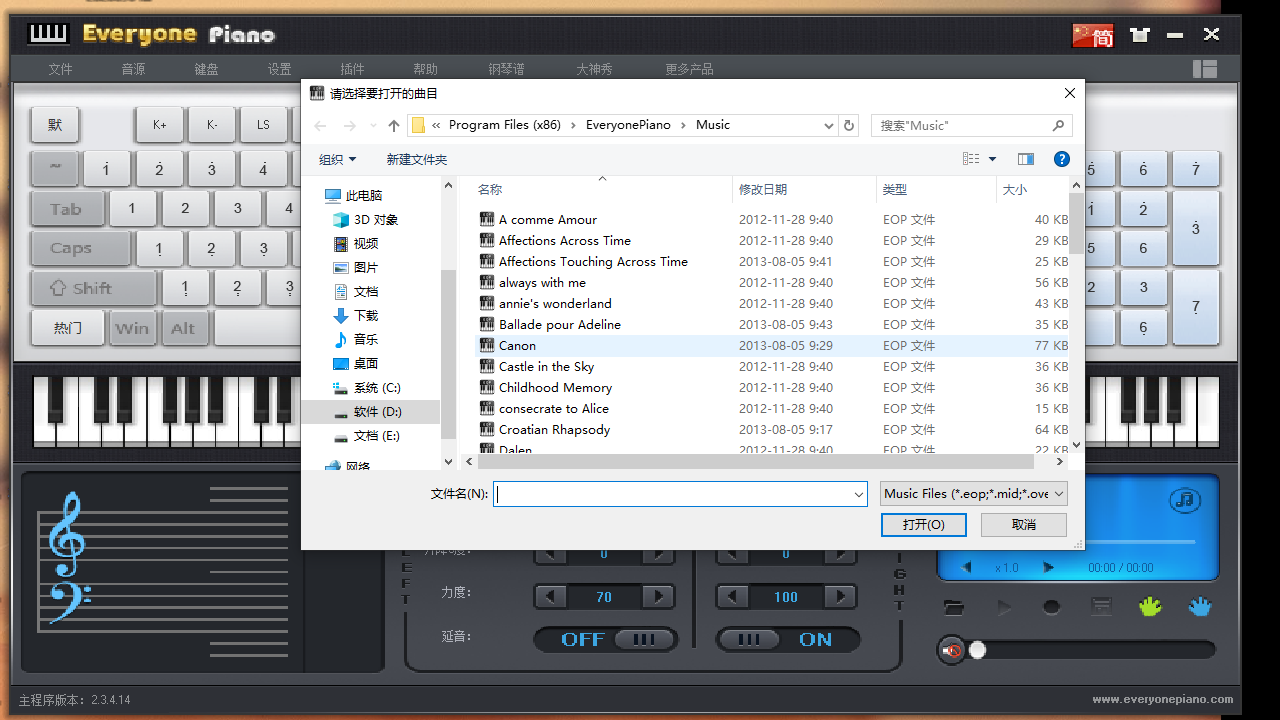
Task: Click the 搜索"Music" search box
Action: pos(972,125)
